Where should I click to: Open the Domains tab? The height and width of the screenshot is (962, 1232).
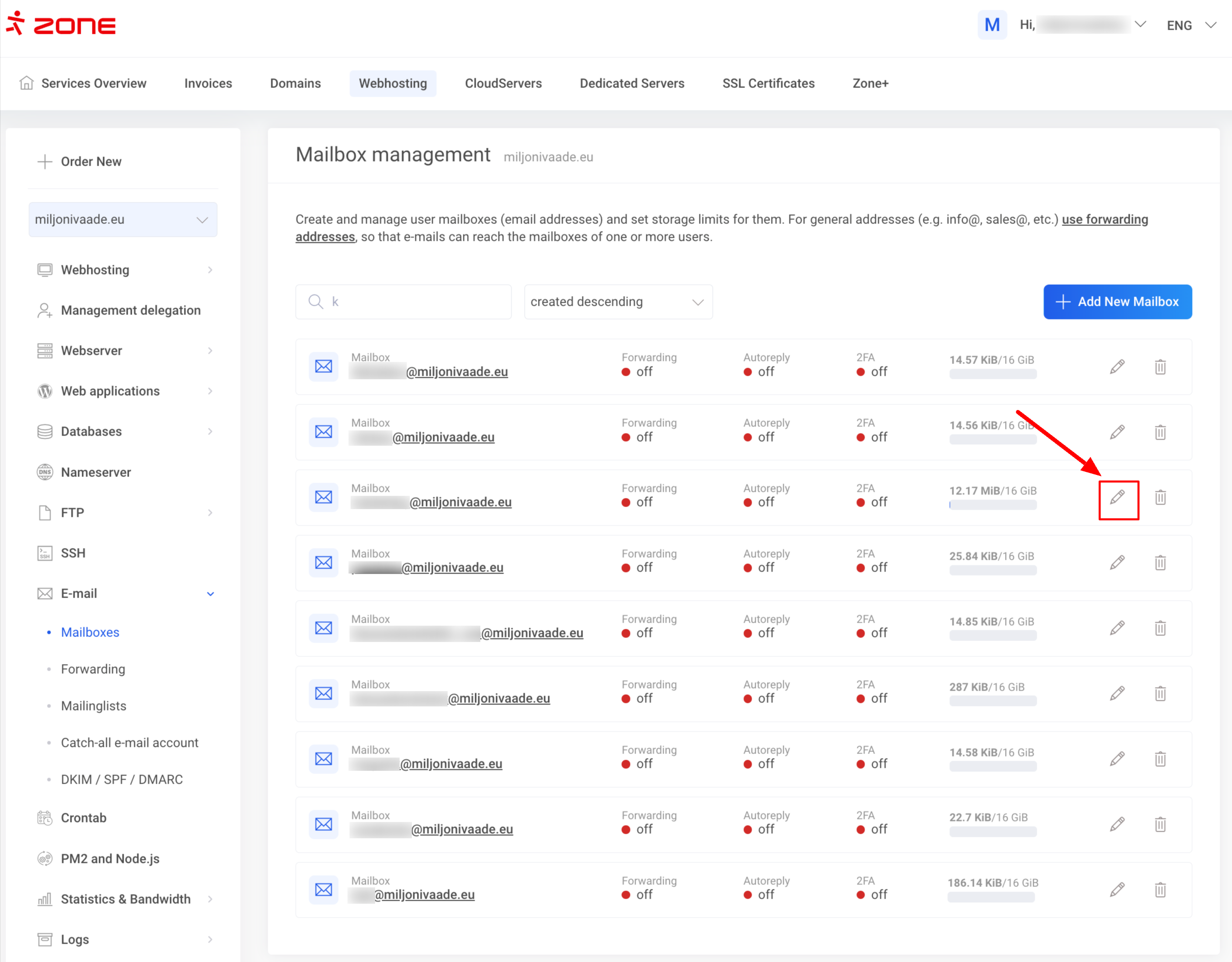[x=295, y=83]
